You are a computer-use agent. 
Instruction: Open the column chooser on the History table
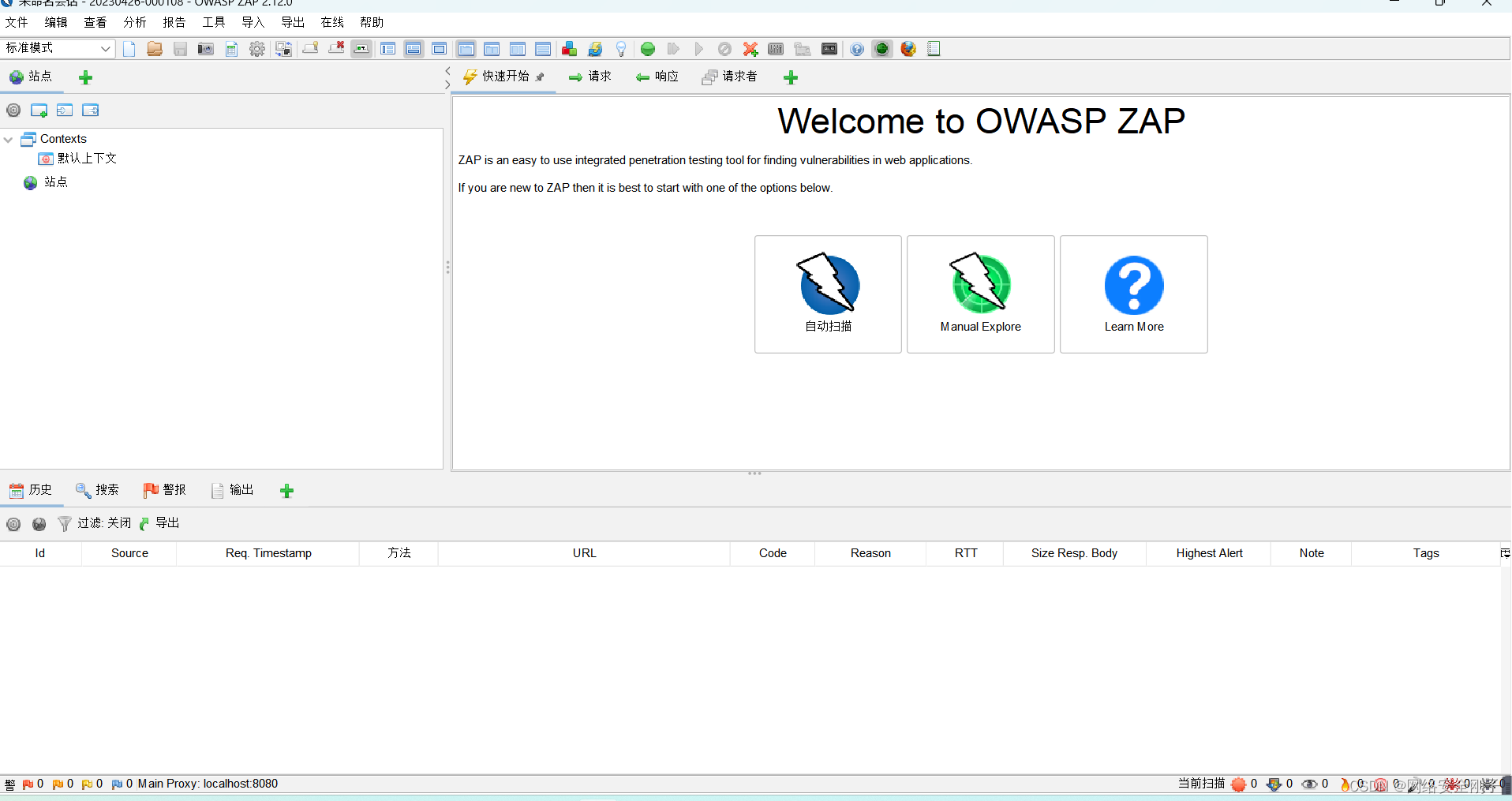[1505, 553]
